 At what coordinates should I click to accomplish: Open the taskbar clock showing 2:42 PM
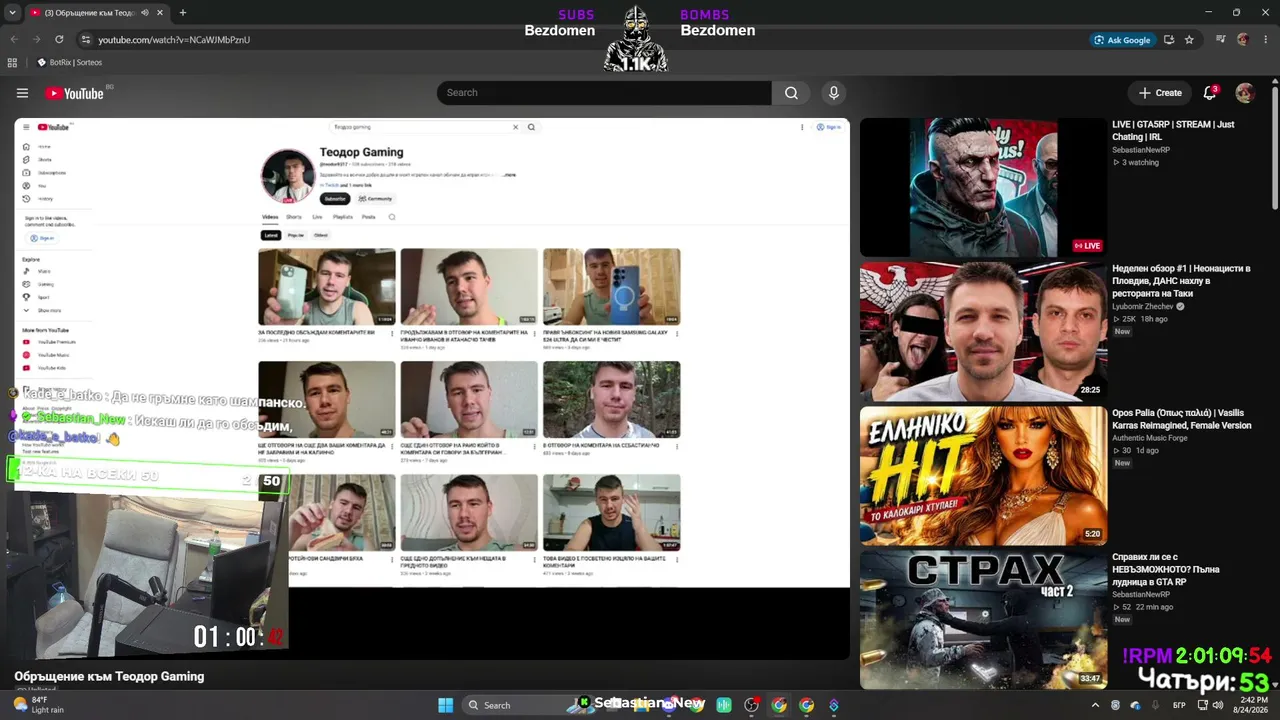(x=1252, y=705)
